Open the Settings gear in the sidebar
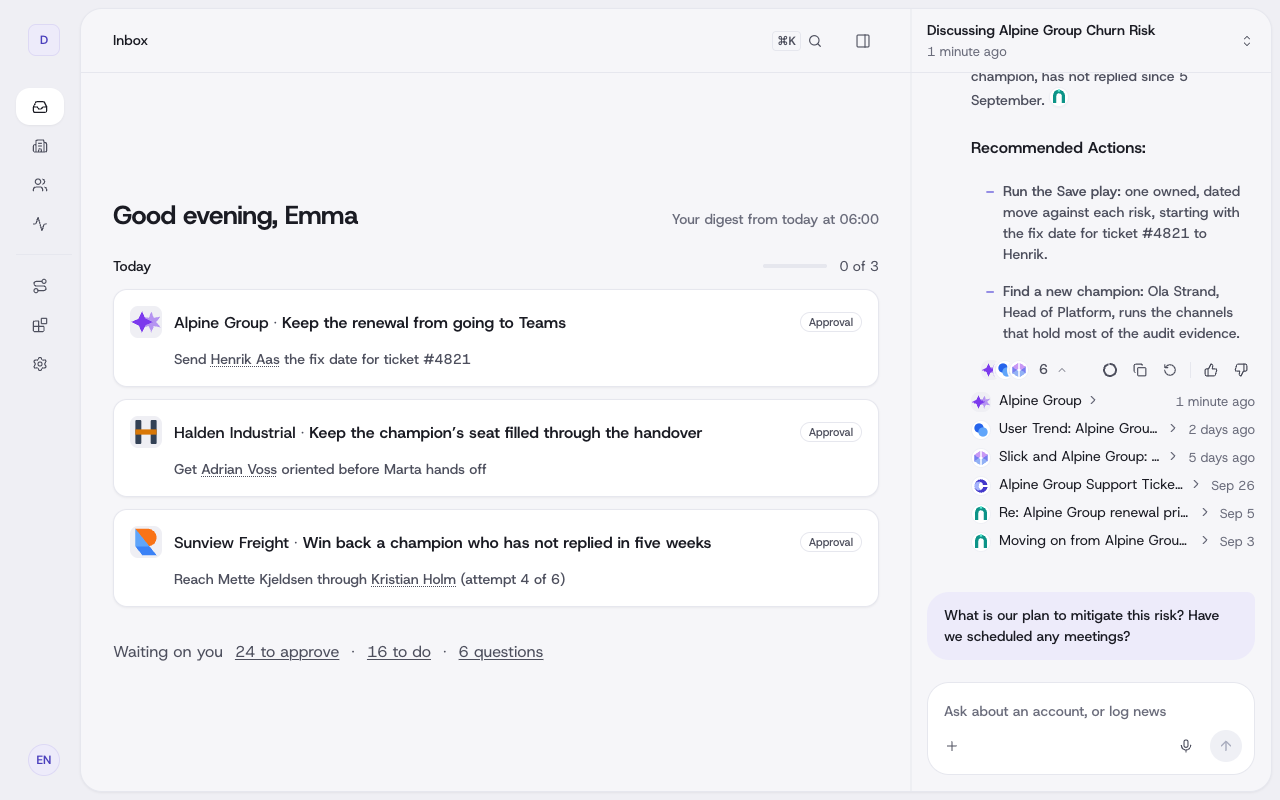 pos(40,364)
